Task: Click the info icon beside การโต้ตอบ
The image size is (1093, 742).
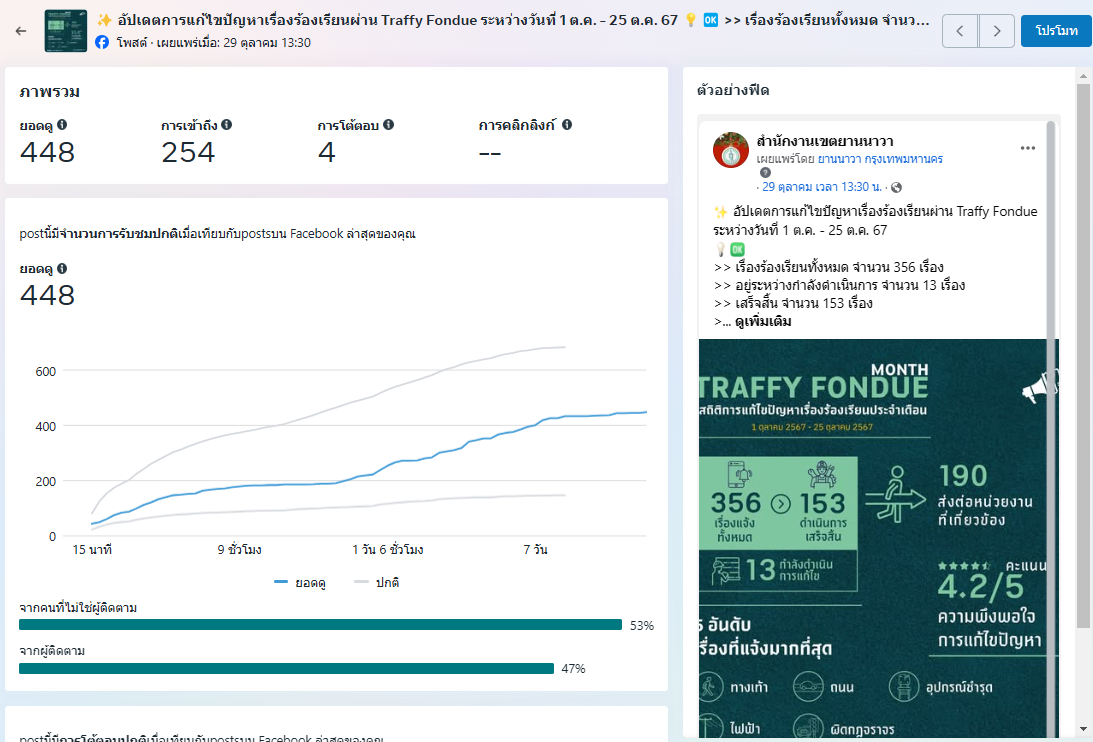Action: (x=388, y=125)
